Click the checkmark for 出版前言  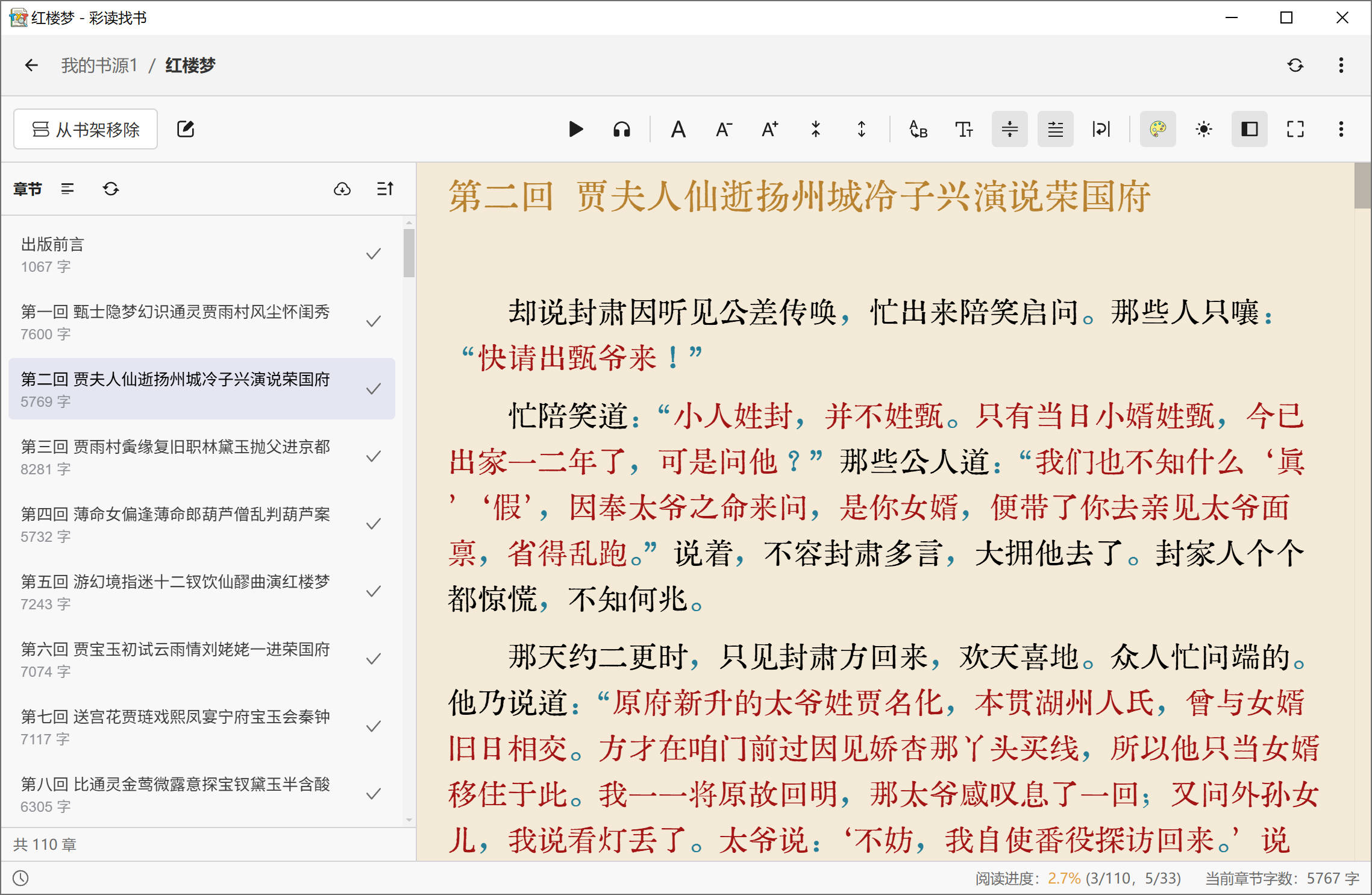click(374, 254)
